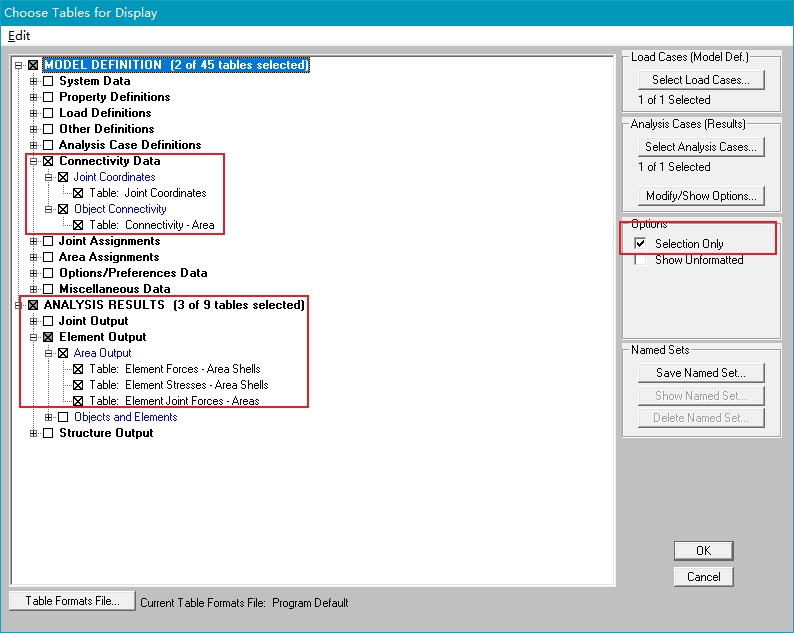Check the Property Definitions checkbox
The image size is (794, 633).
point(48,97)
